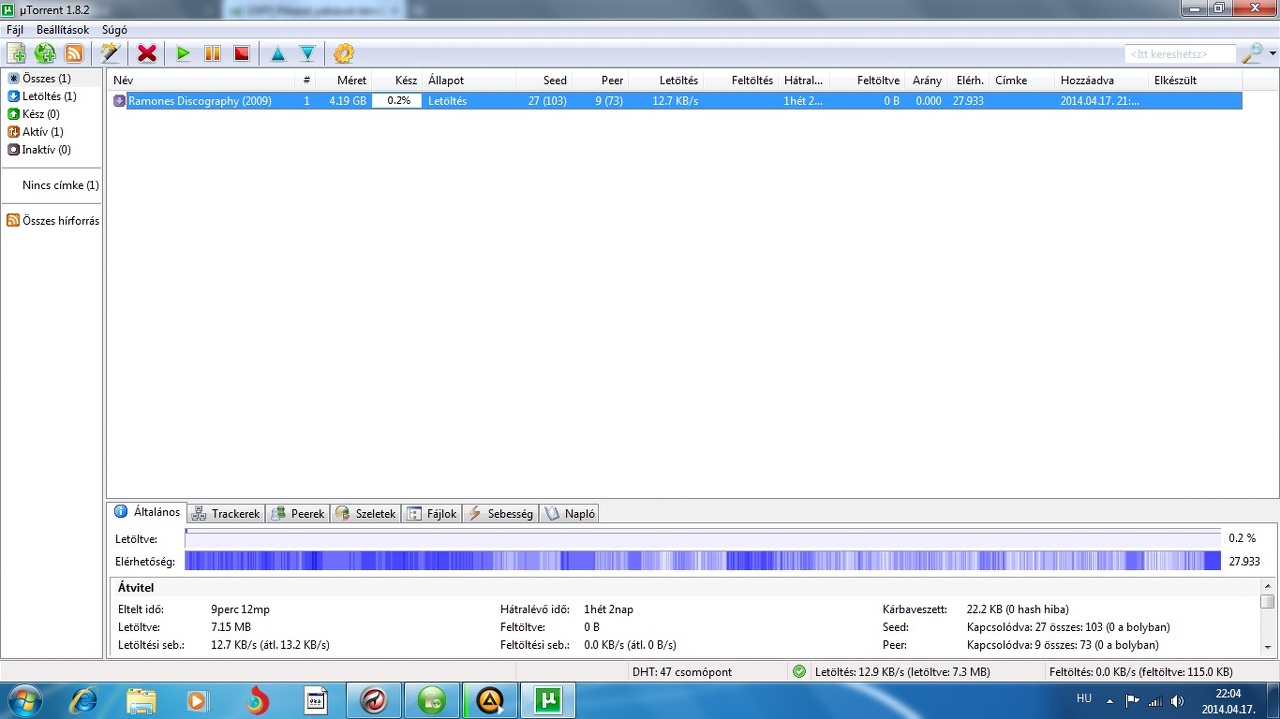
Task: Click the Letöltve progress bar
Action: click(x=702, y=539)
